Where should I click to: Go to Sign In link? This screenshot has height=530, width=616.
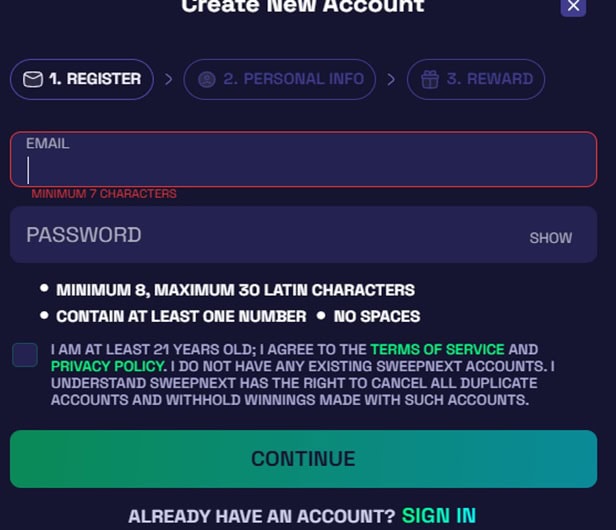pos(439,515)
